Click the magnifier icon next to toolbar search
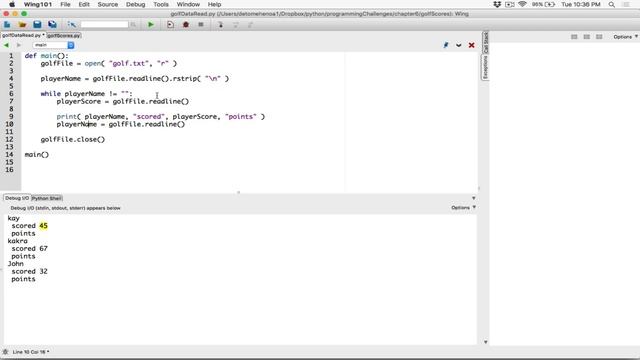The image size is (640, 360). pyautogui.click(x=133, y=25)
